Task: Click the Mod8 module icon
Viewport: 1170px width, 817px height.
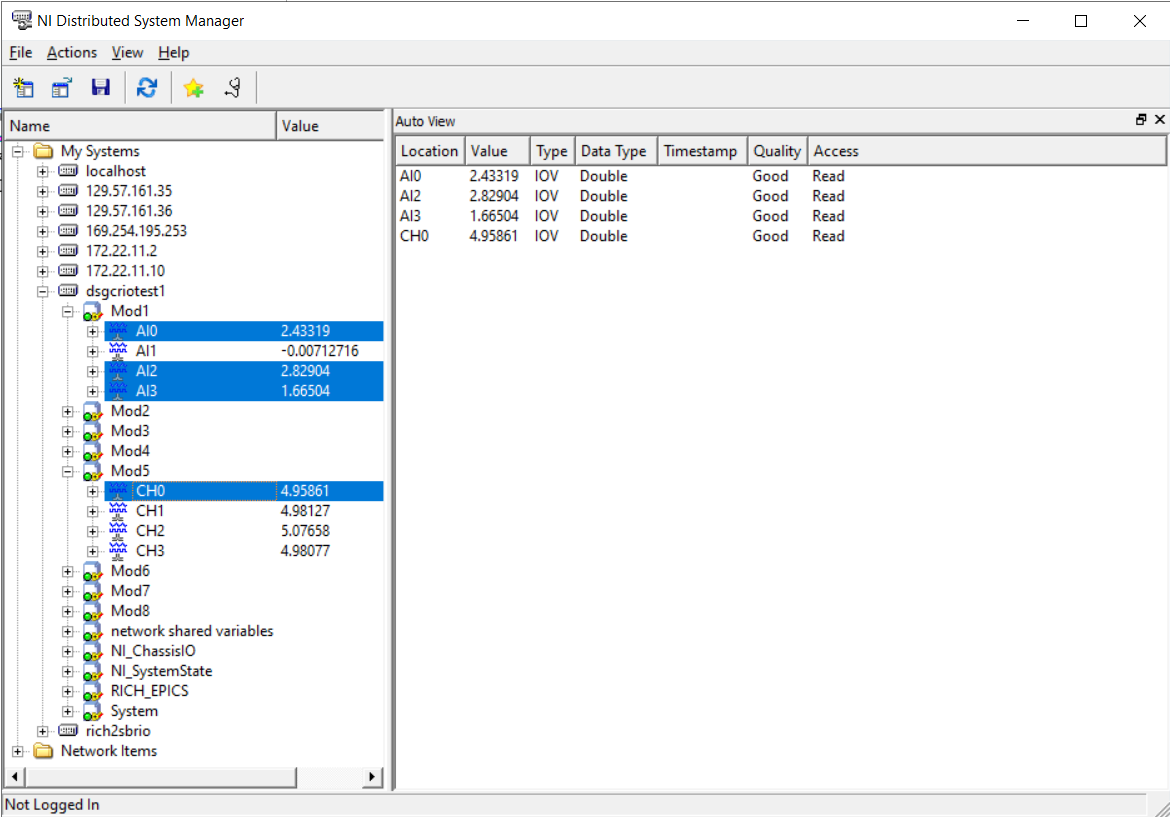Action: click(x=93, y=611)
